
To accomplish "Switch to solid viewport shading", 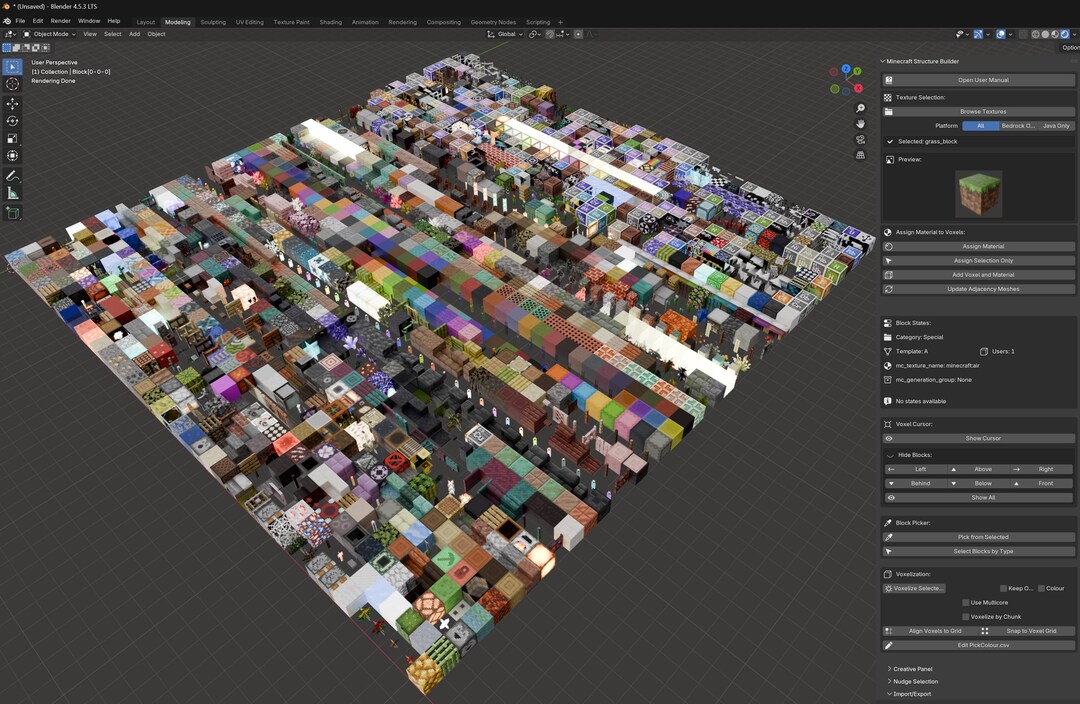I will [x=1045, y=34].
